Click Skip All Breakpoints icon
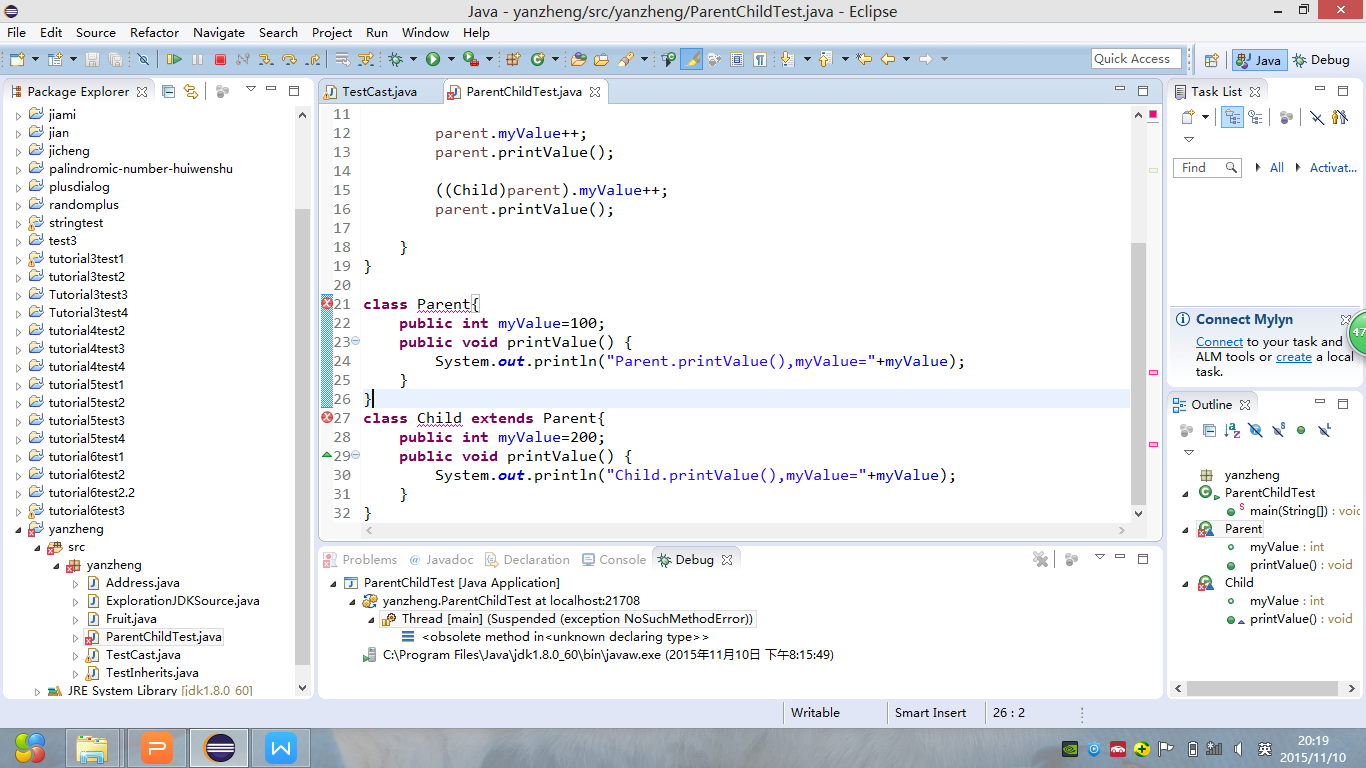The width and height of the screenshot is (1366, 768). 143,59
